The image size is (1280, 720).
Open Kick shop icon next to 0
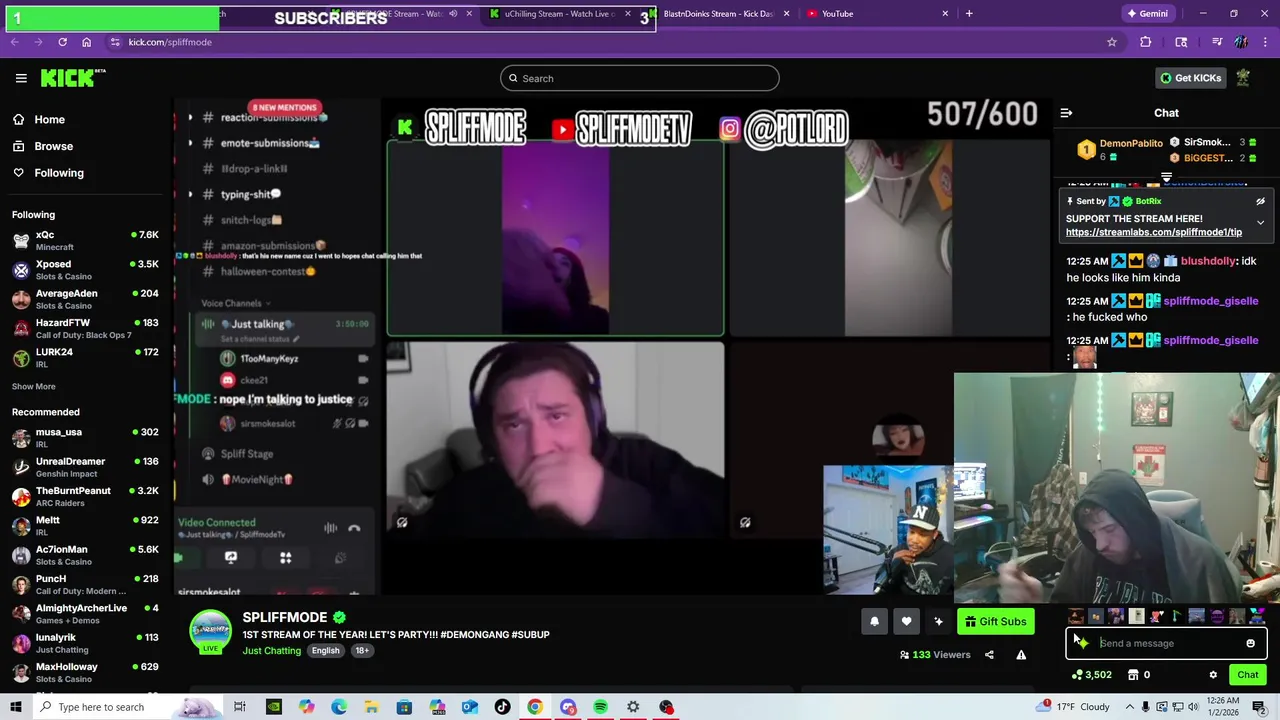pyautogui.click(x=1133, y=675)
